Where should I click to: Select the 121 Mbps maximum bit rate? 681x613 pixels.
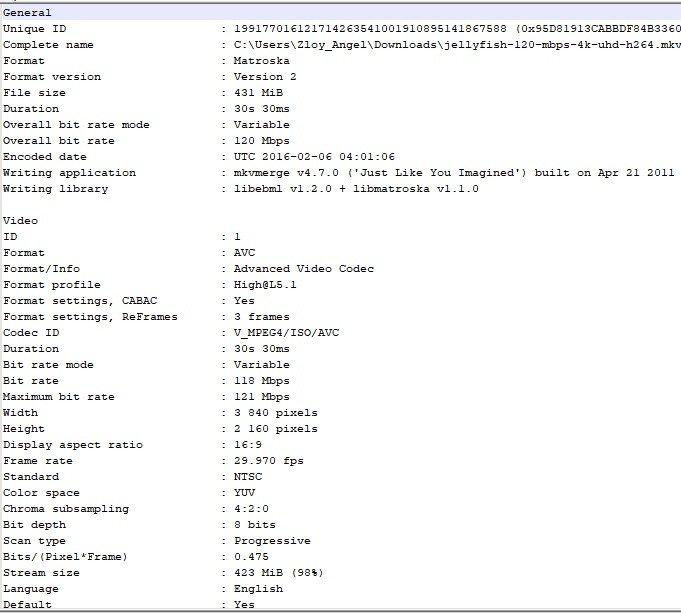(x=261, y=397)
